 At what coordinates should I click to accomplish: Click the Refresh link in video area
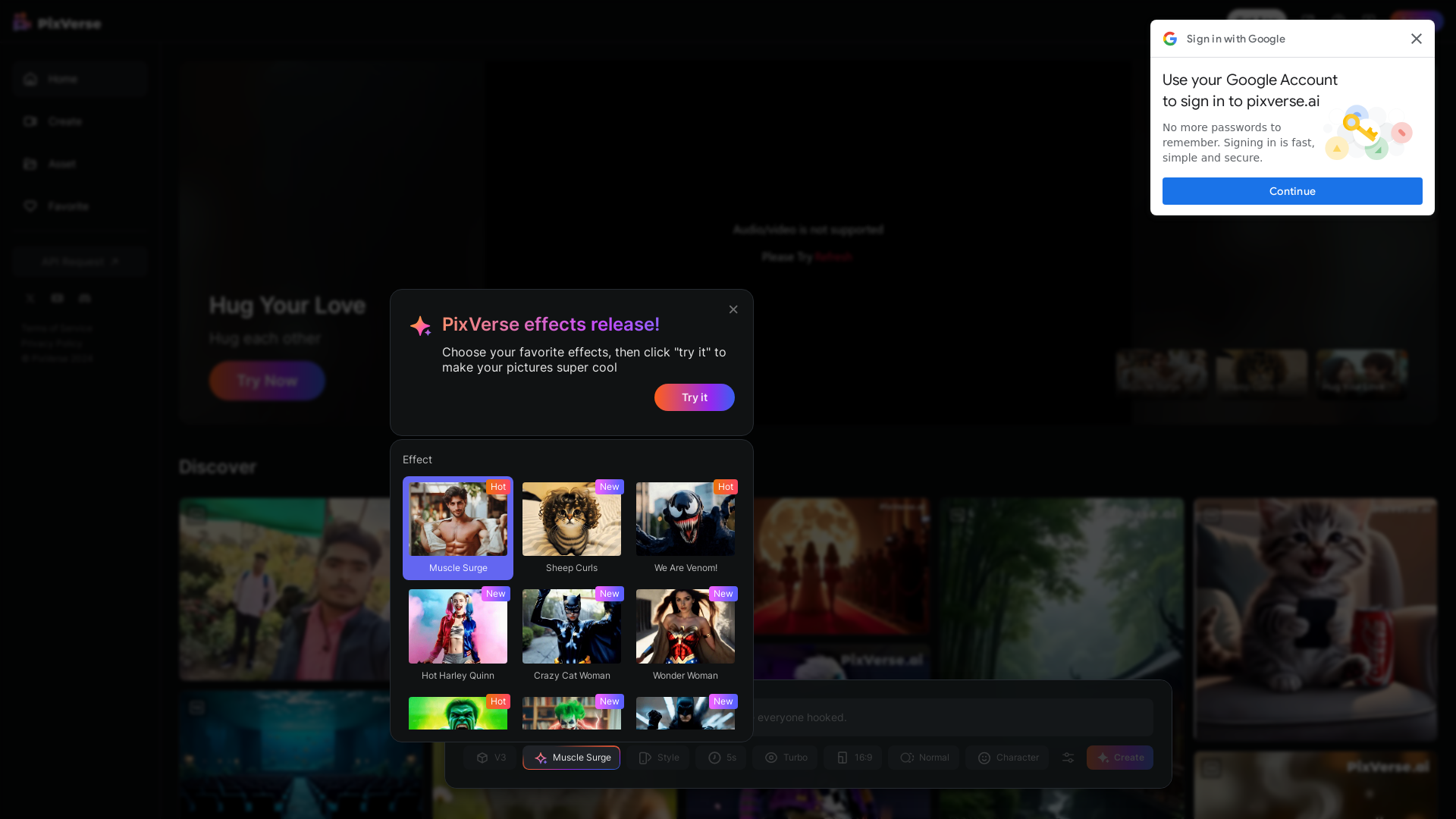(833, 257)
